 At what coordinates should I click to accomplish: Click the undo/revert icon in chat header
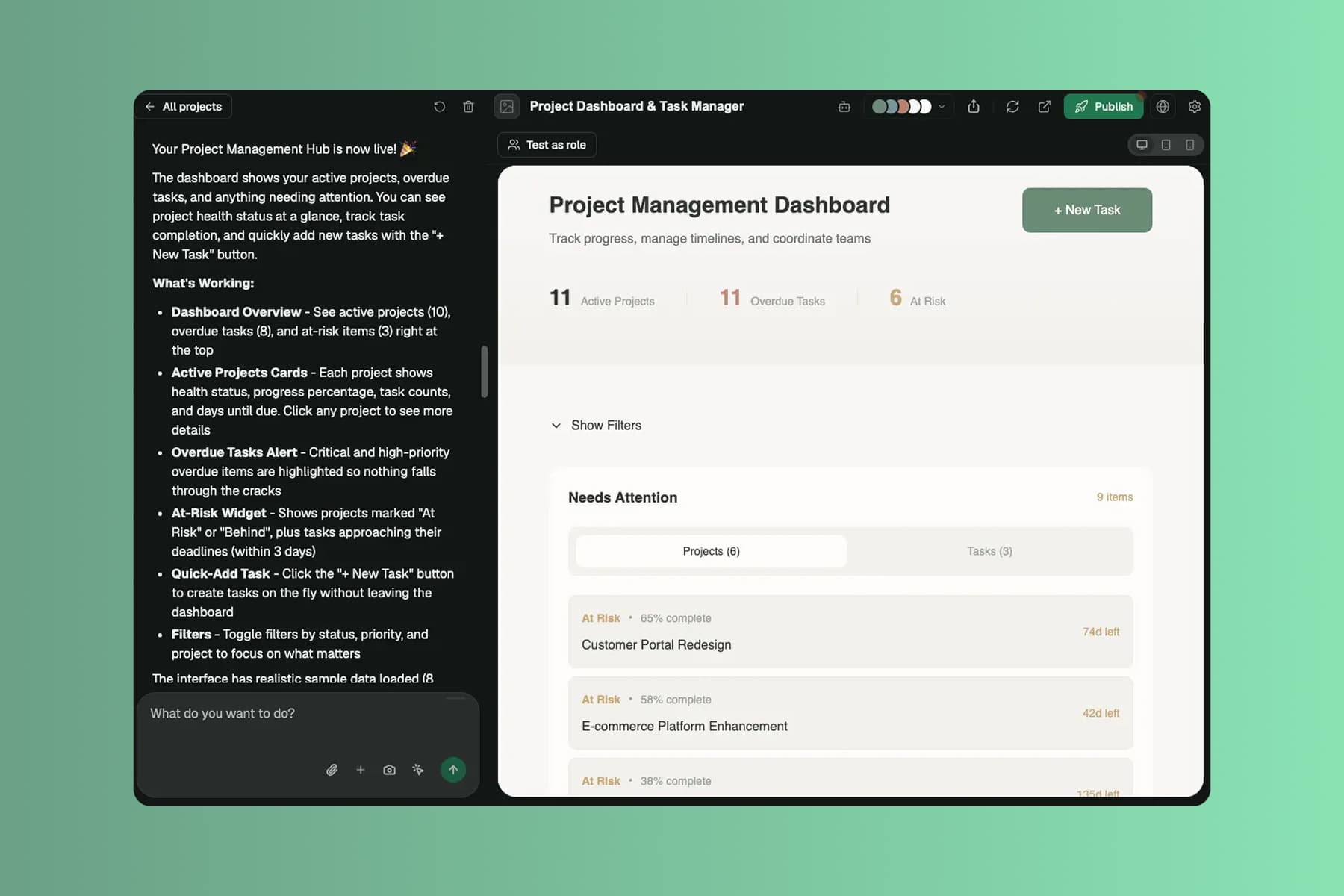(439, 107)
